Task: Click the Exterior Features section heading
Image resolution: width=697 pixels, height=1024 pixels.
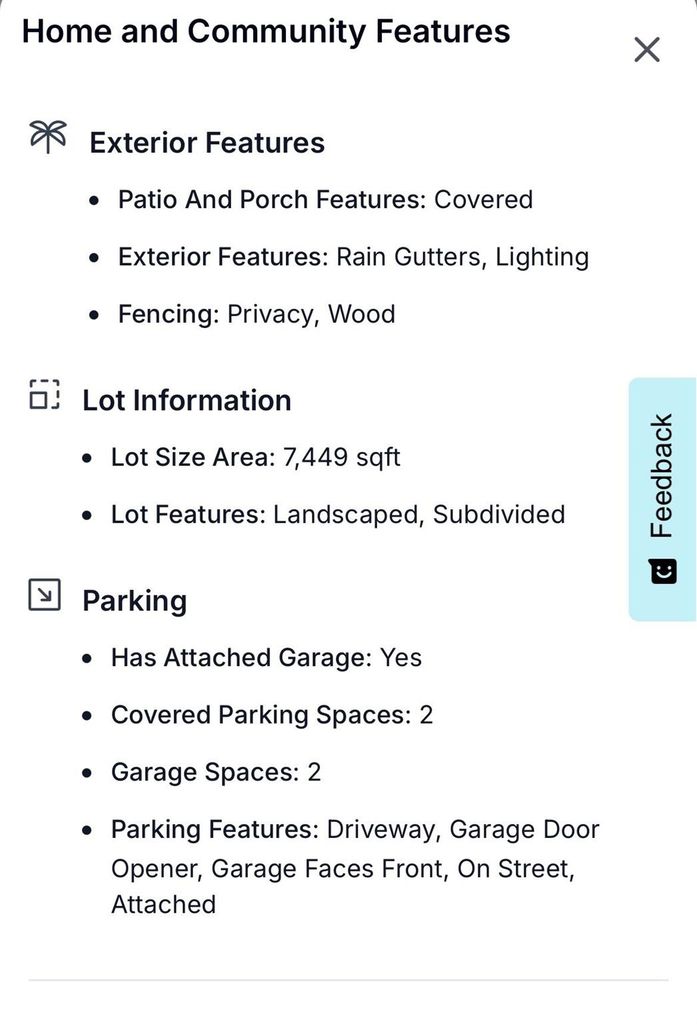Action: pyautogui.click(x=207, y=143)
